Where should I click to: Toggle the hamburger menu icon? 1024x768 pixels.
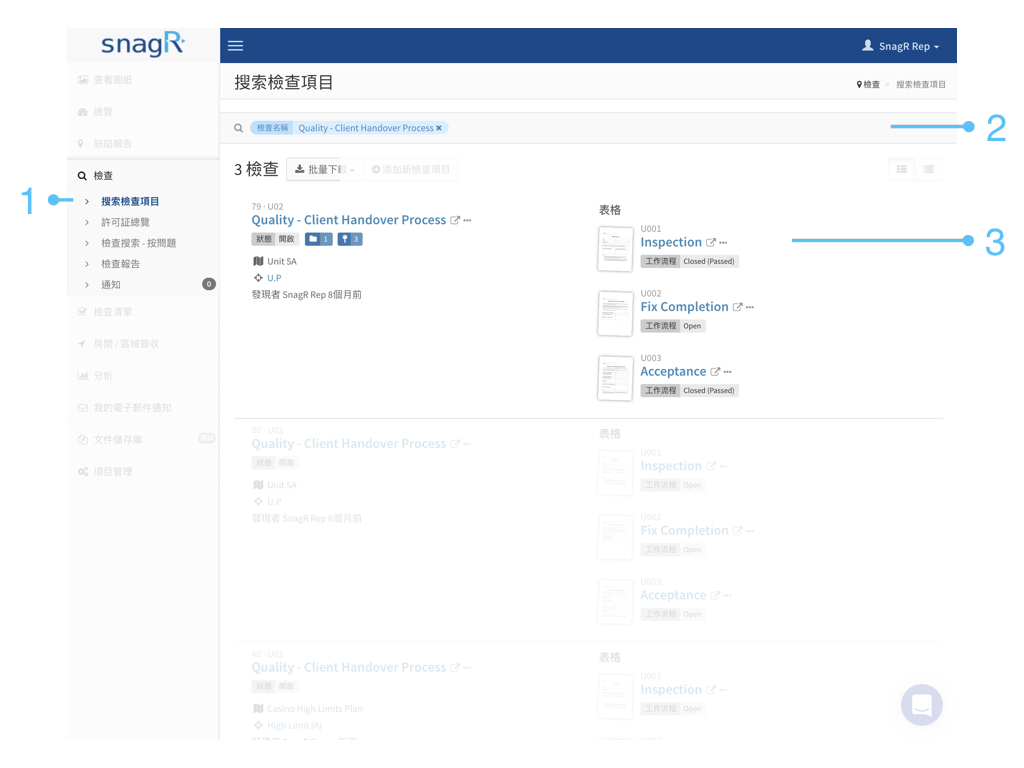[x=235, y=46]
